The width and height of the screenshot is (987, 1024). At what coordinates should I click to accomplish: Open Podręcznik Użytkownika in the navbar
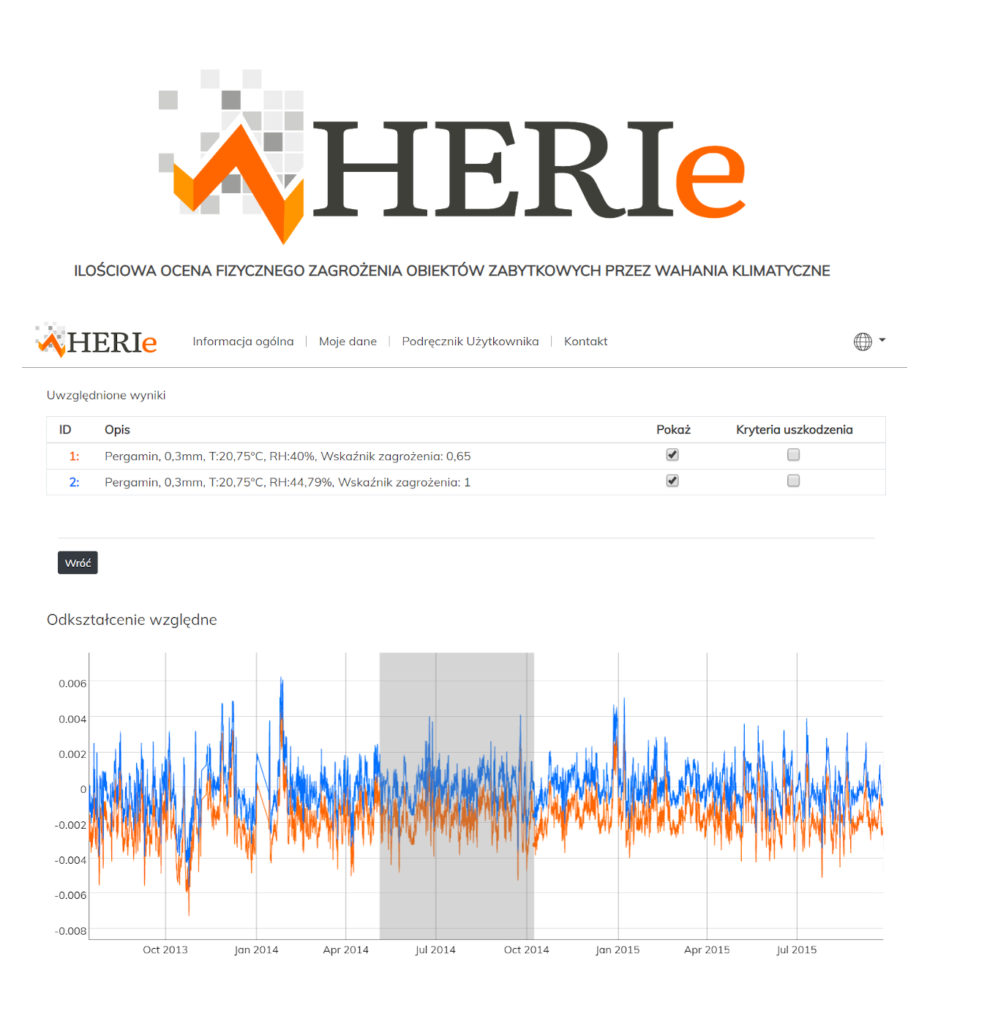pyautogui.click(x=470, y=341)
